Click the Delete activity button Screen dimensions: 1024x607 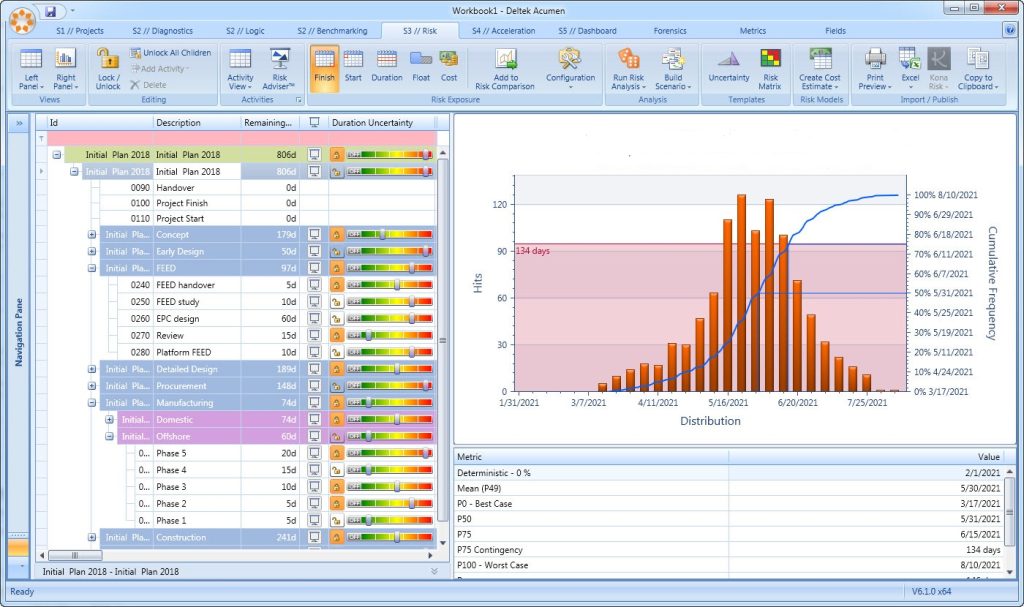point(148,85)
